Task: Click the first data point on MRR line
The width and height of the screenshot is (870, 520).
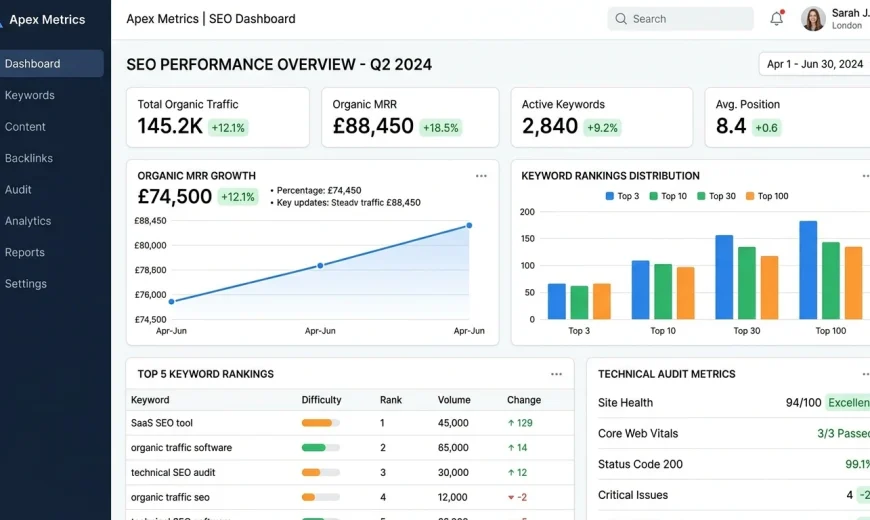Action: (171, 301)
